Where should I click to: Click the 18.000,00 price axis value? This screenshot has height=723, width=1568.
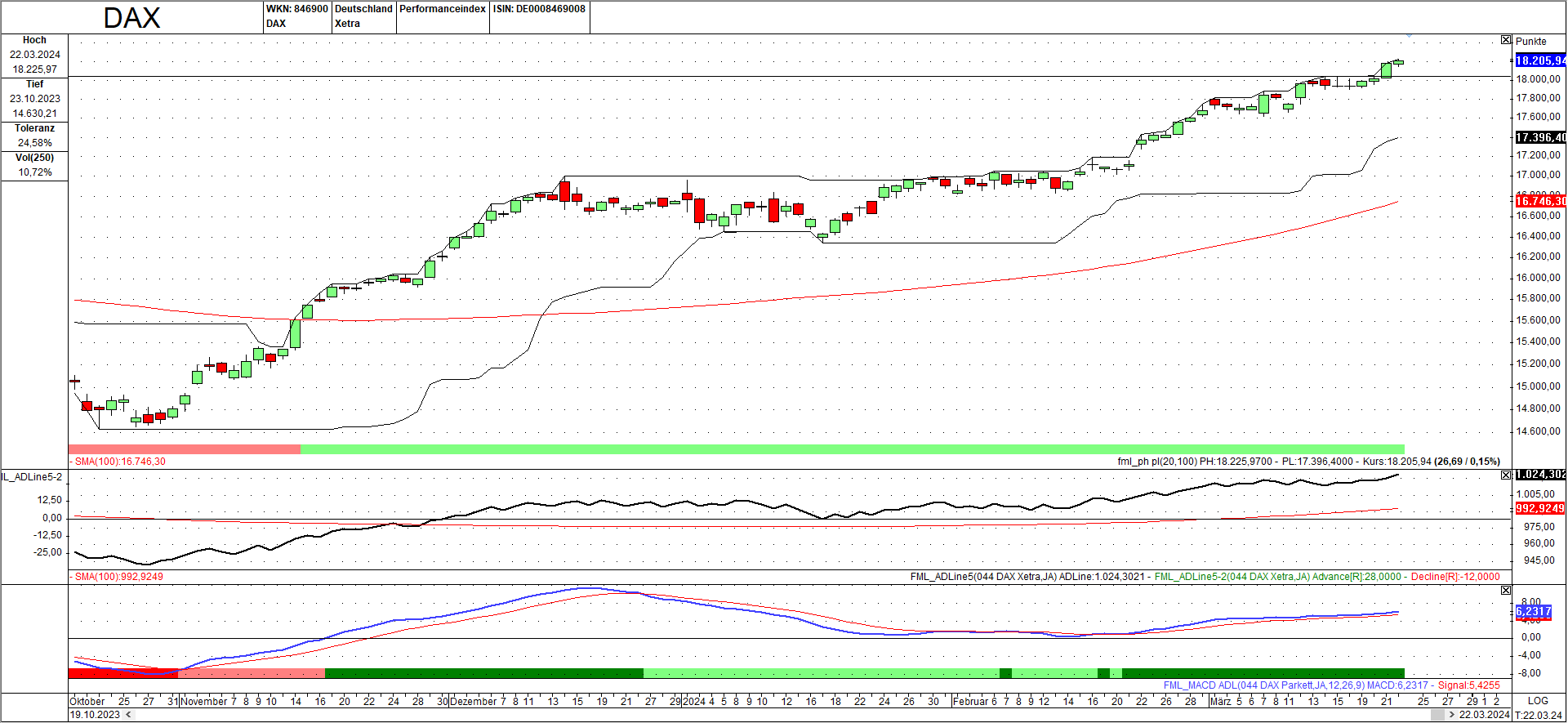[x=1538, y=79]
